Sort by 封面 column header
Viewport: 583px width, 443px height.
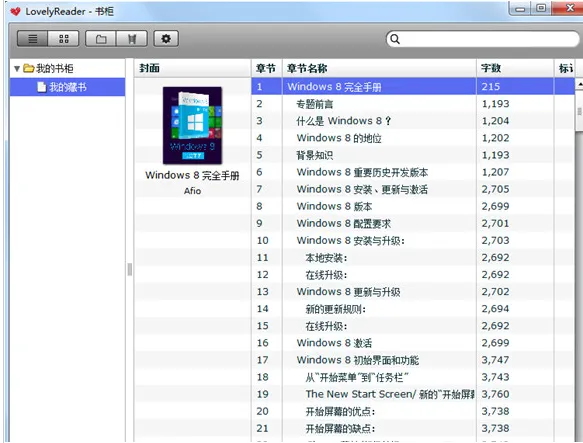(x=193, y=68)
